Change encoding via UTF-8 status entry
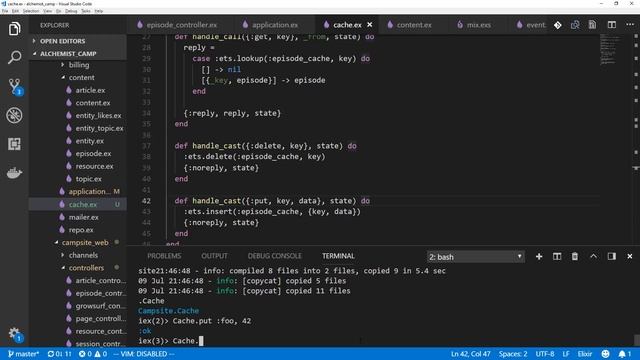 pyautogui.click(x=544, y=354)
